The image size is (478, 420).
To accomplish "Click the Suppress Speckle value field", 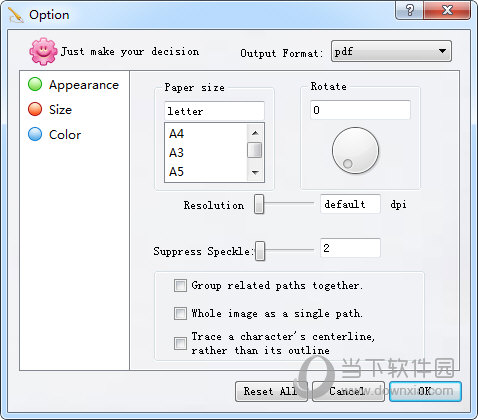I will 350,248.
